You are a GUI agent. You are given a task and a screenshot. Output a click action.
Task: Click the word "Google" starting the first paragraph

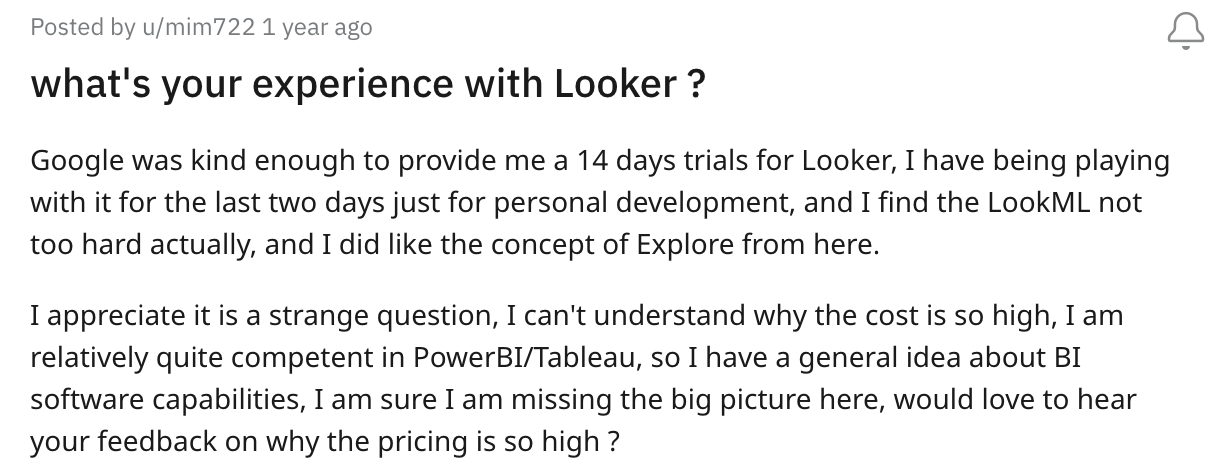click(75, 161)
